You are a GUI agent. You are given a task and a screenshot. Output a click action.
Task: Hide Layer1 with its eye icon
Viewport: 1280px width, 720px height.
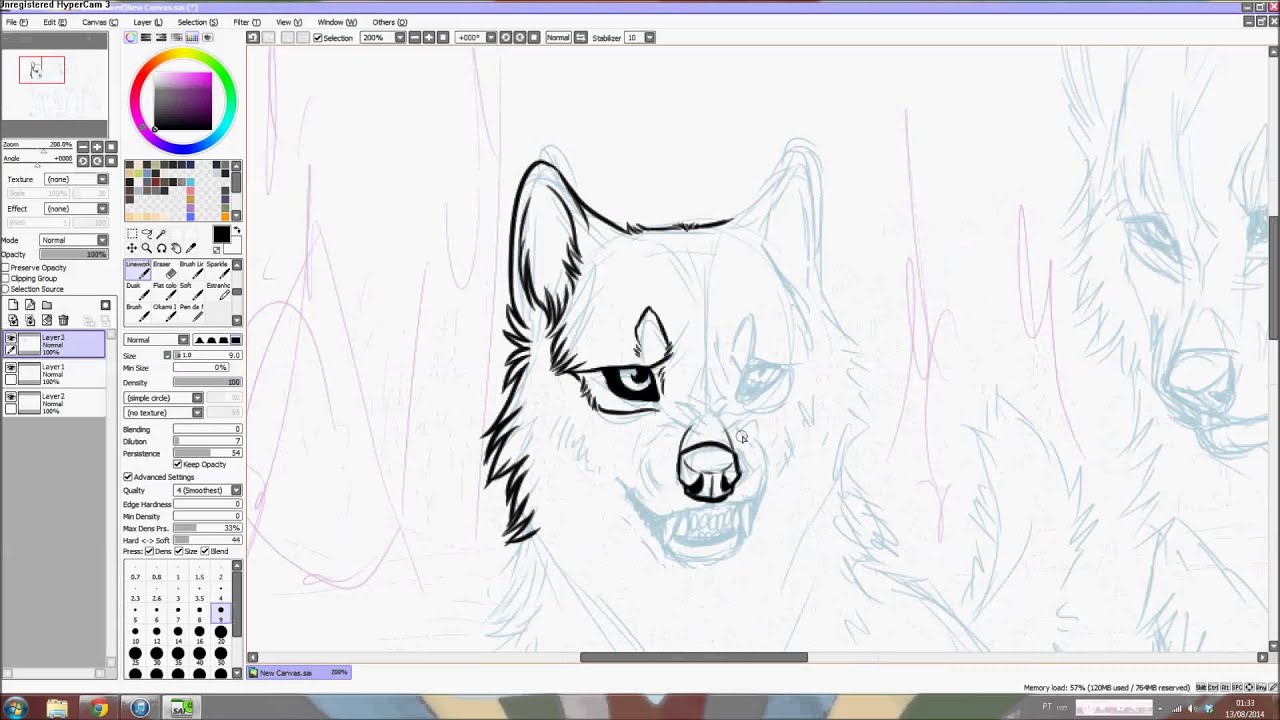[x=11, y=368]
